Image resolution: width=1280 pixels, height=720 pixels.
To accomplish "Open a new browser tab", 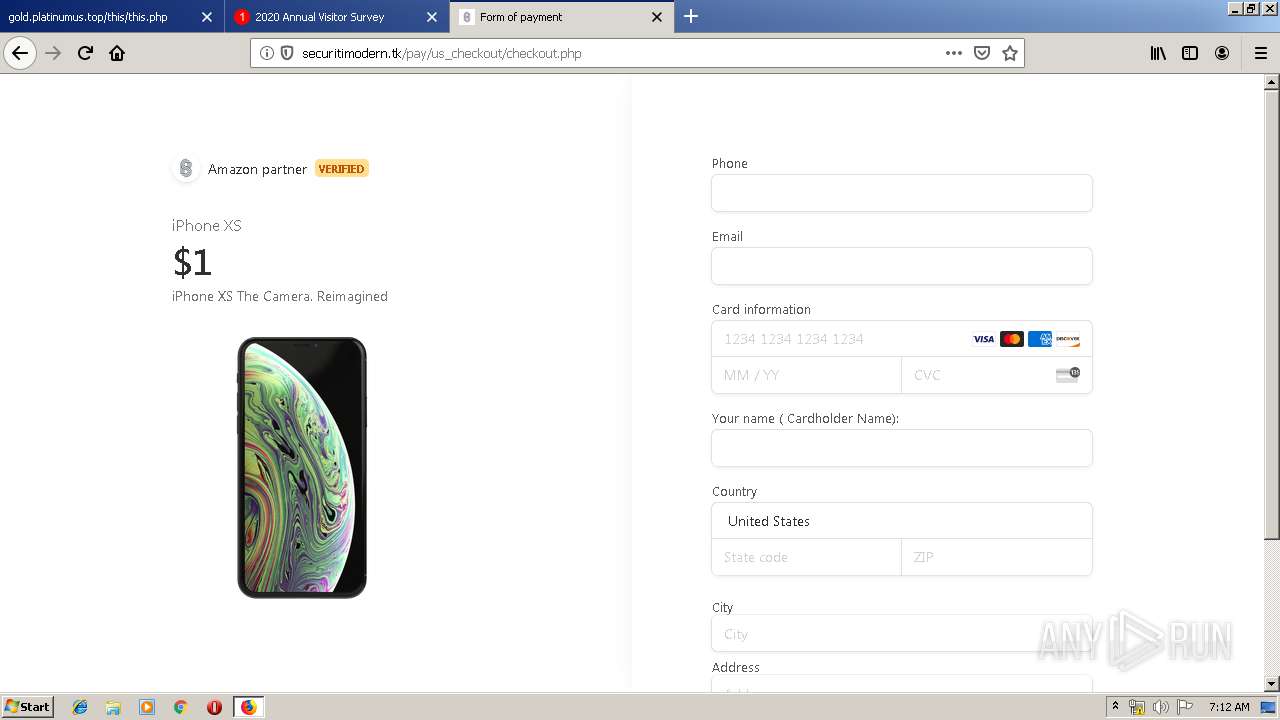I will [x=691, y=16].
